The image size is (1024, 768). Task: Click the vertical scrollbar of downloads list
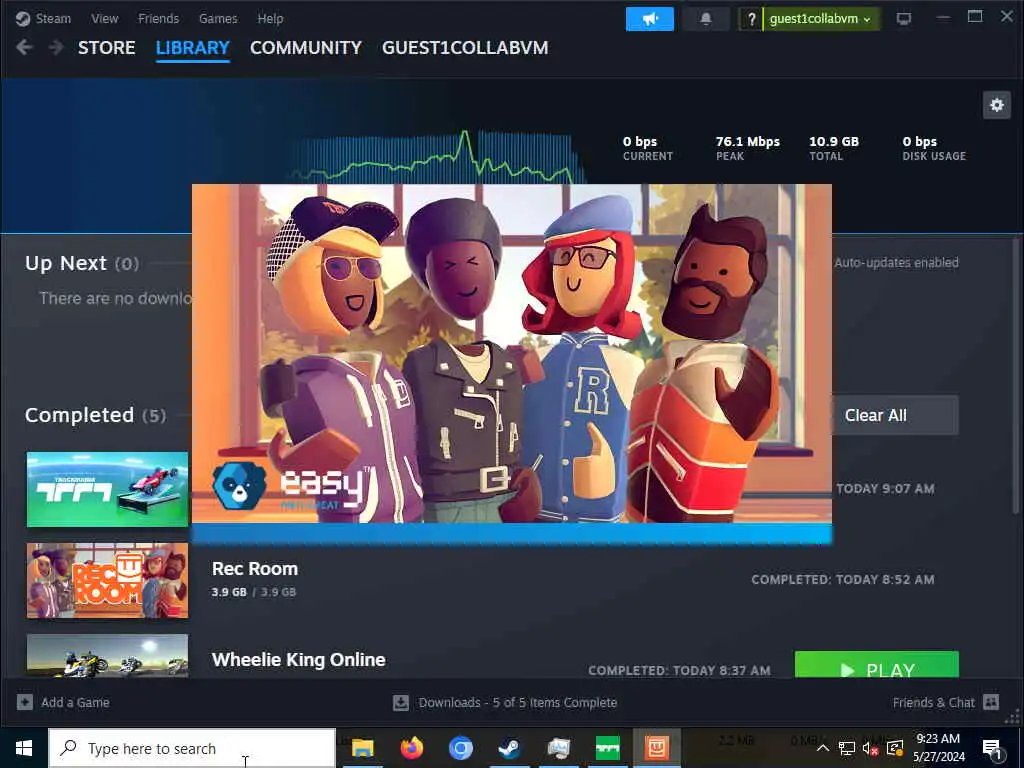1016,376
